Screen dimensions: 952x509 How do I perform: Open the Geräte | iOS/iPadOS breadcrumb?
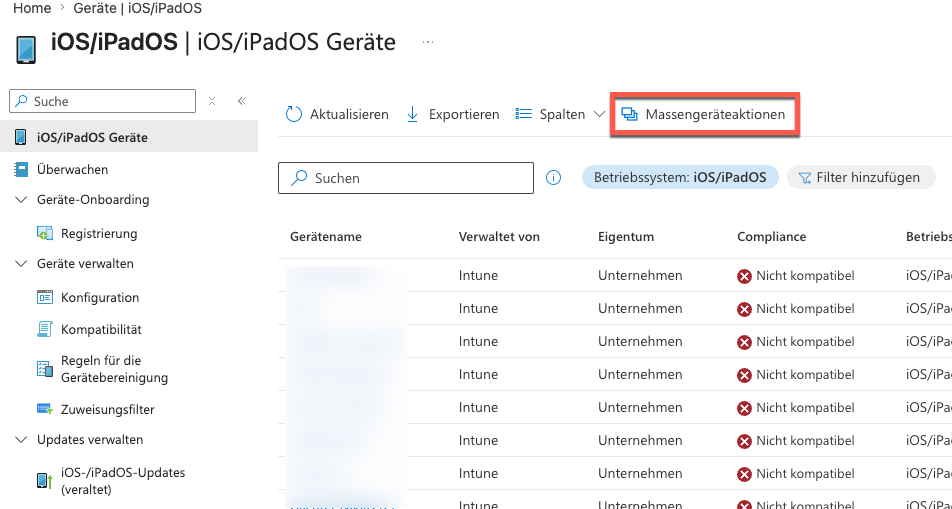pyautogui.click(x=138, y=9)
